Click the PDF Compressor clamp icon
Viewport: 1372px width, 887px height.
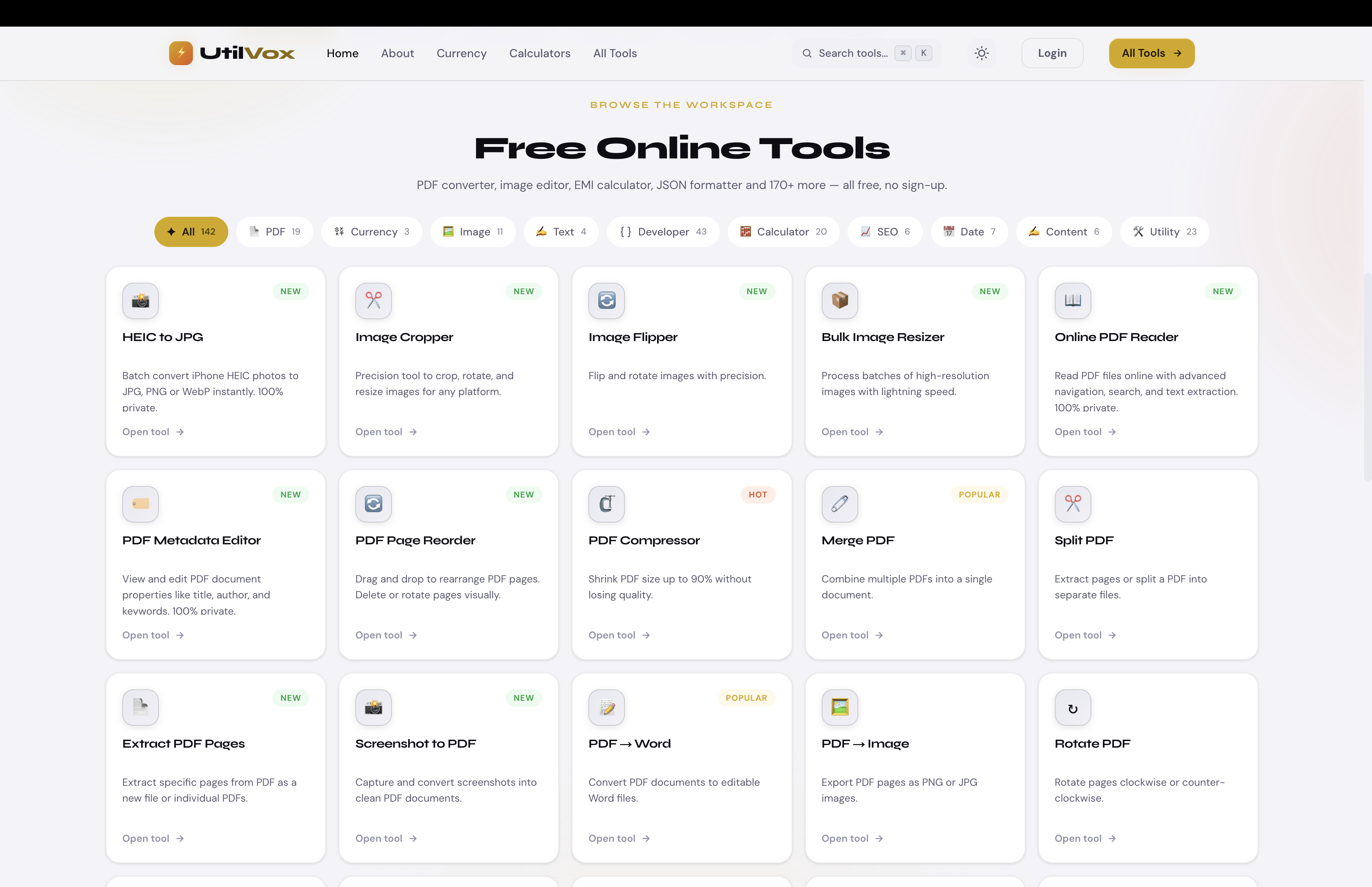coord(607,504)
